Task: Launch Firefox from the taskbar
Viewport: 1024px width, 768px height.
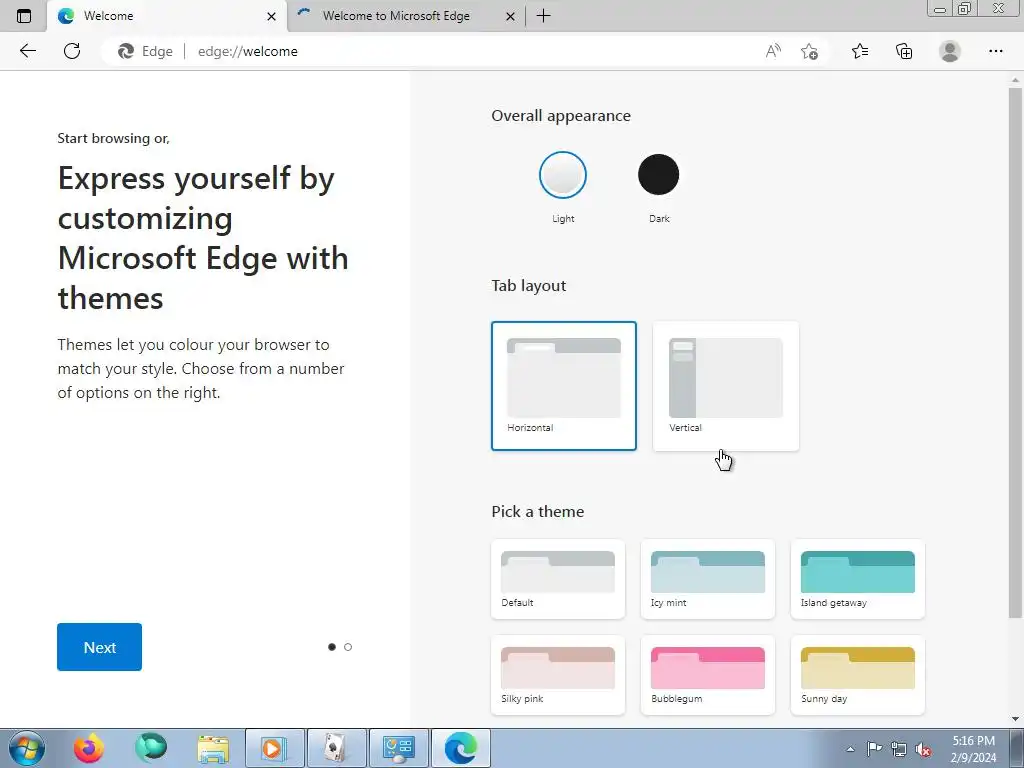Action: coord(88,748)
